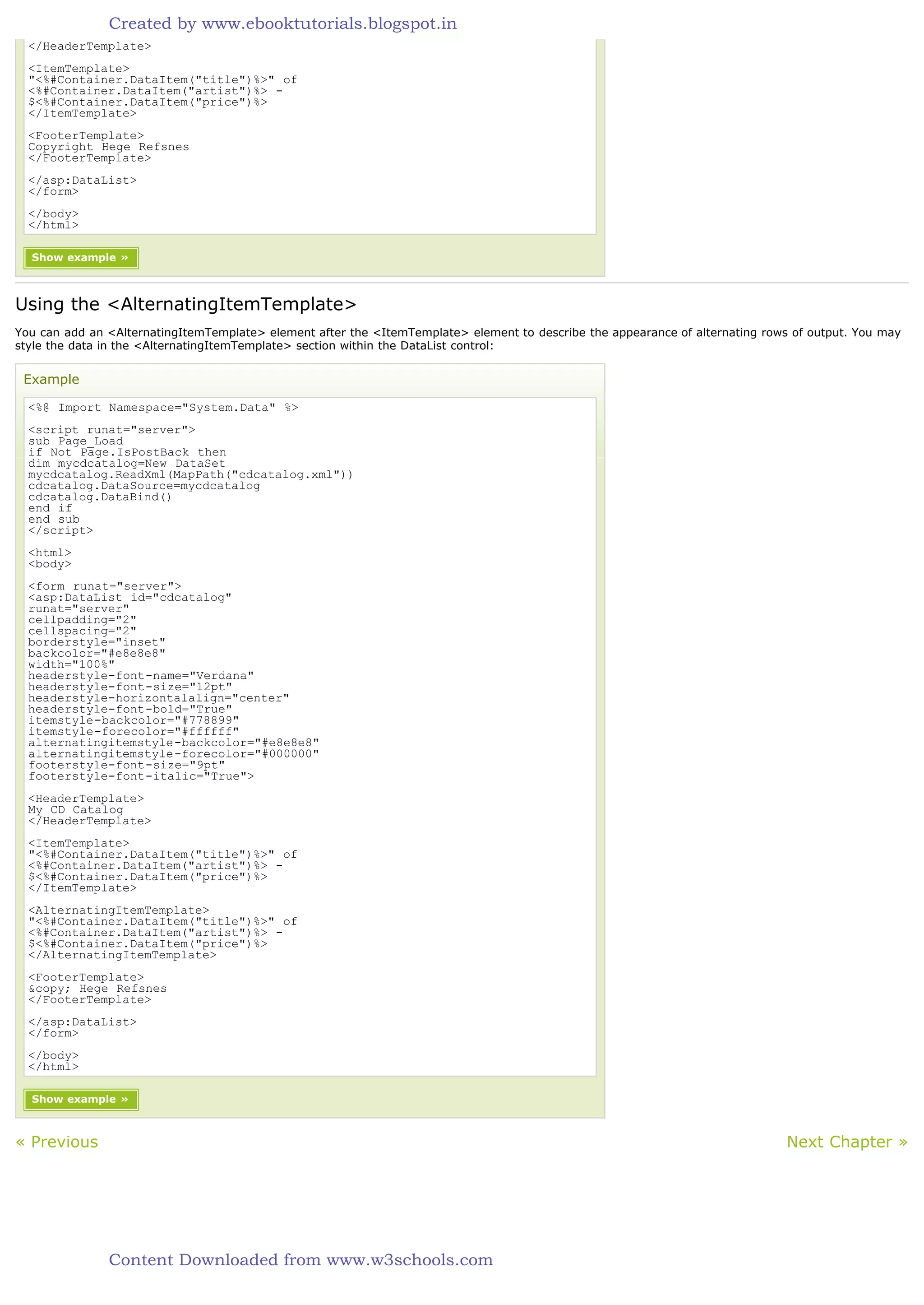Click the 'sub Page_Load' code line
The image size is (924, 1305).
(x=76, y=441)
